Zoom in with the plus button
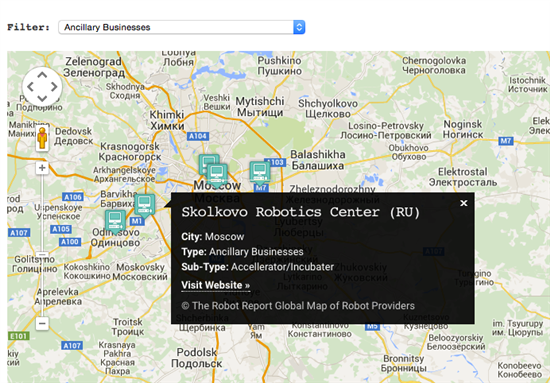The width and height of the screenshot is (550, 383). pyautogui.click(x=42, y=168)
